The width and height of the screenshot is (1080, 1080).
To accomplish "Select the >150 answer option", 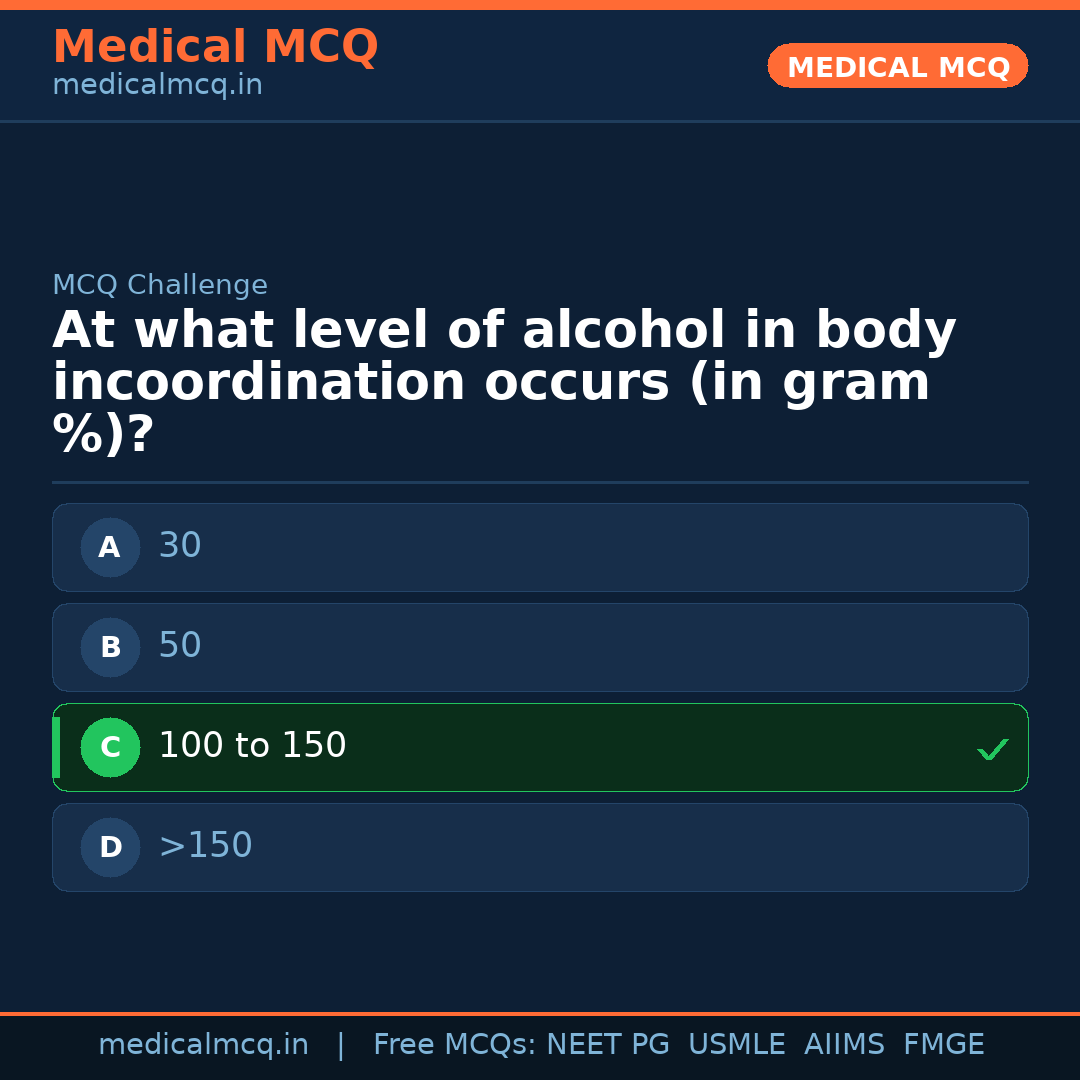I will [540, 847].
